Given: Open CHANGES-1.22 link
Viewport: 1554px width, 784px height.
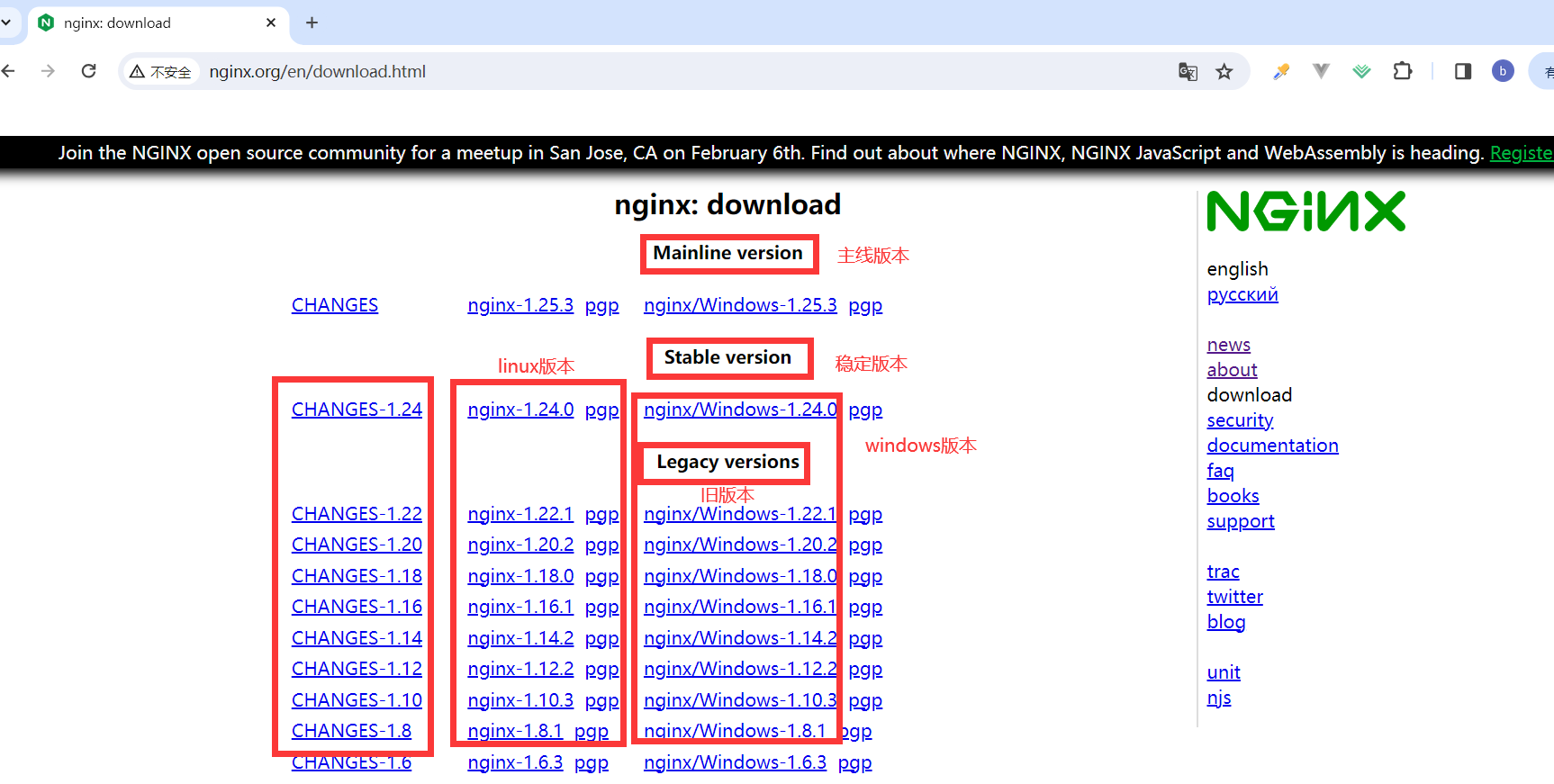Looking at the screenshot, I should coord(357,514).
